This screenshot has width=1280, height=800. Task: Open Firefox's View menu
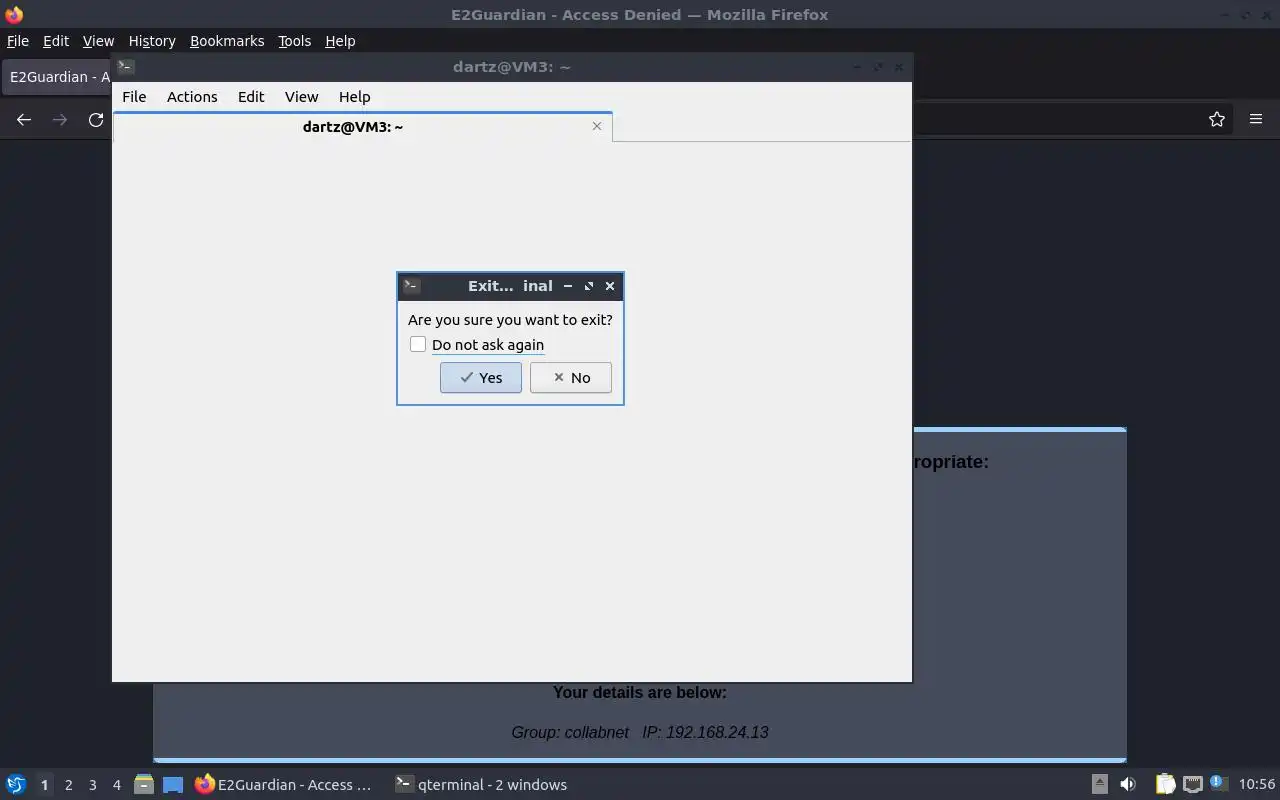point(98,41)
